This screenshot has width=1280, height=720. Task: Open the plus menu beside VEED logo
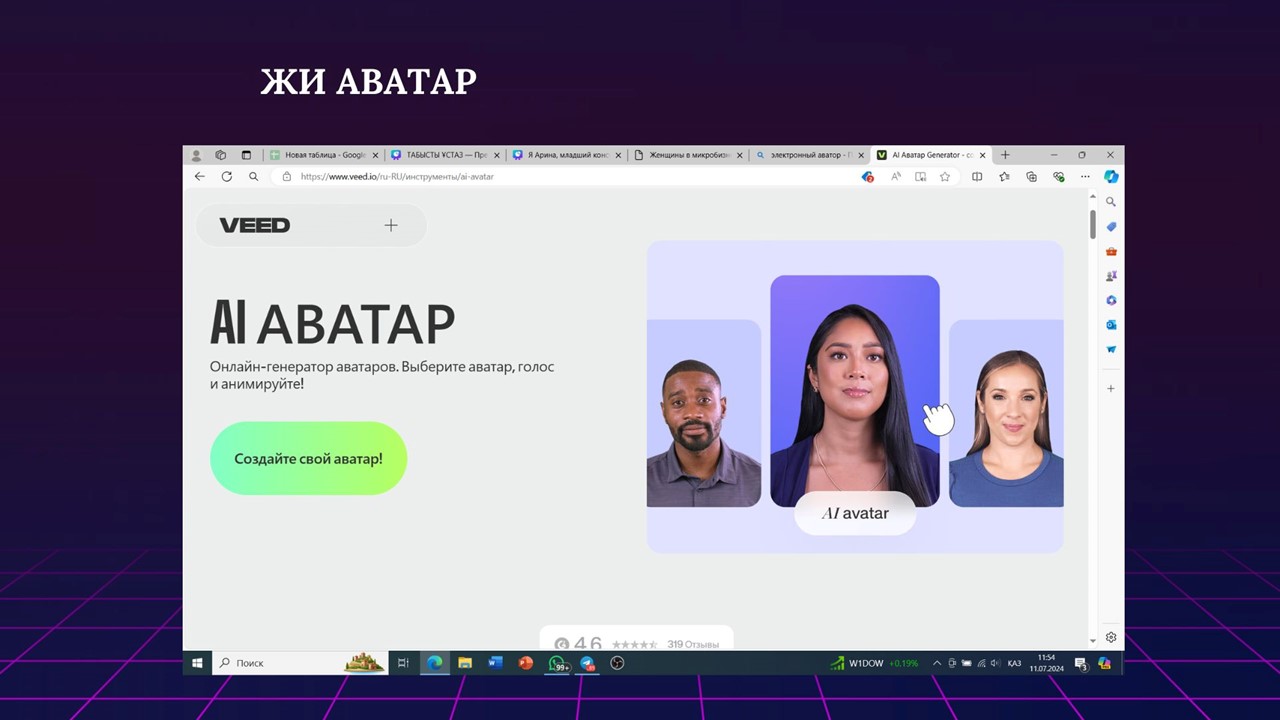[391, 225]
